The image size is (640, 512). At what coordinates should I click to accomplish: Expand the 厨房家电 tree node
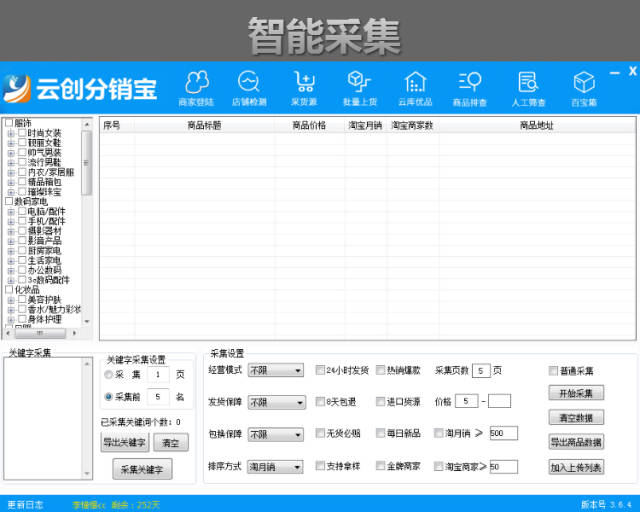point(11,251)
